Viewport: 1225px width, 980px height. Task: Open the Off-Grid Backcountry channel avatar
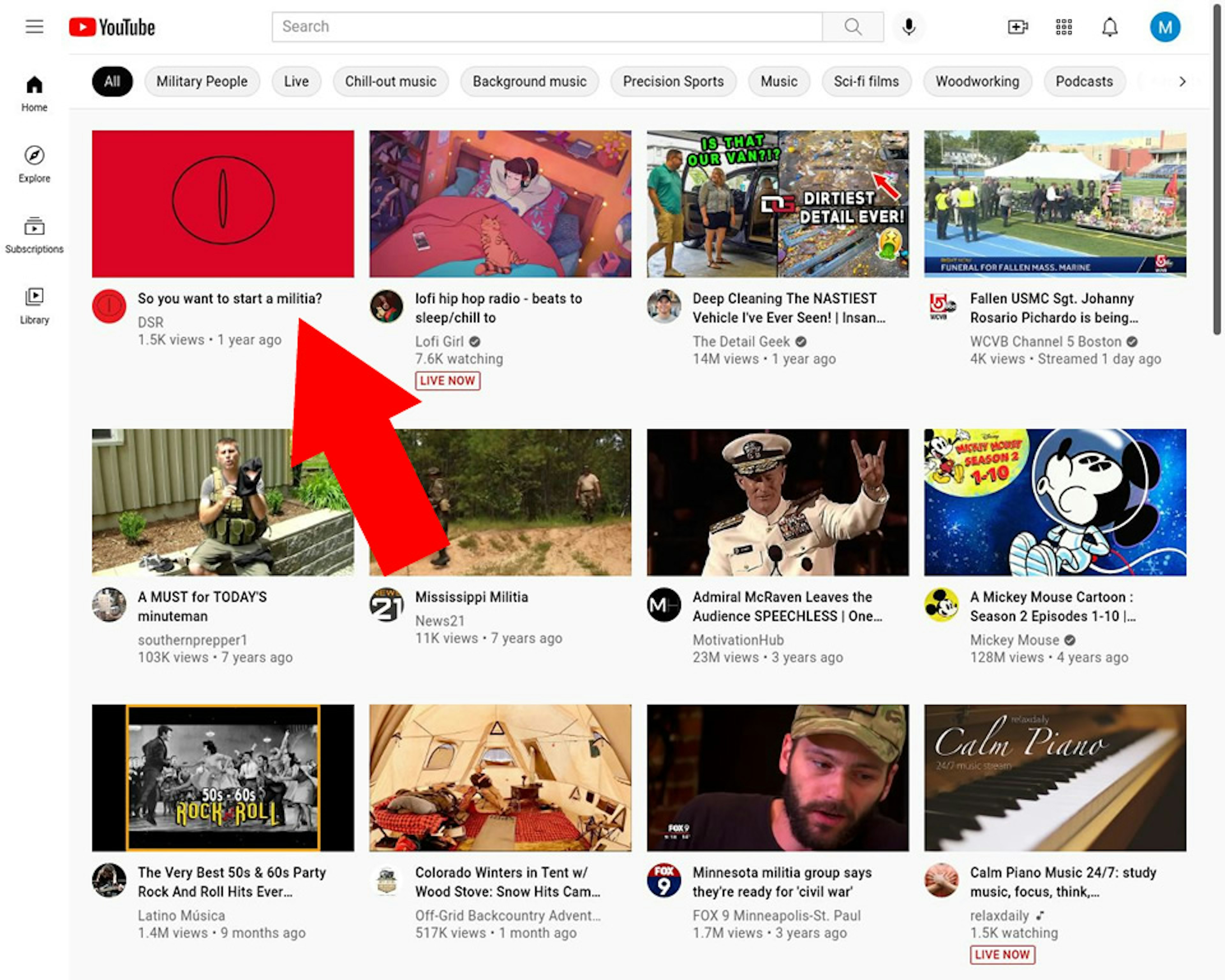click(x=386, y=880)
